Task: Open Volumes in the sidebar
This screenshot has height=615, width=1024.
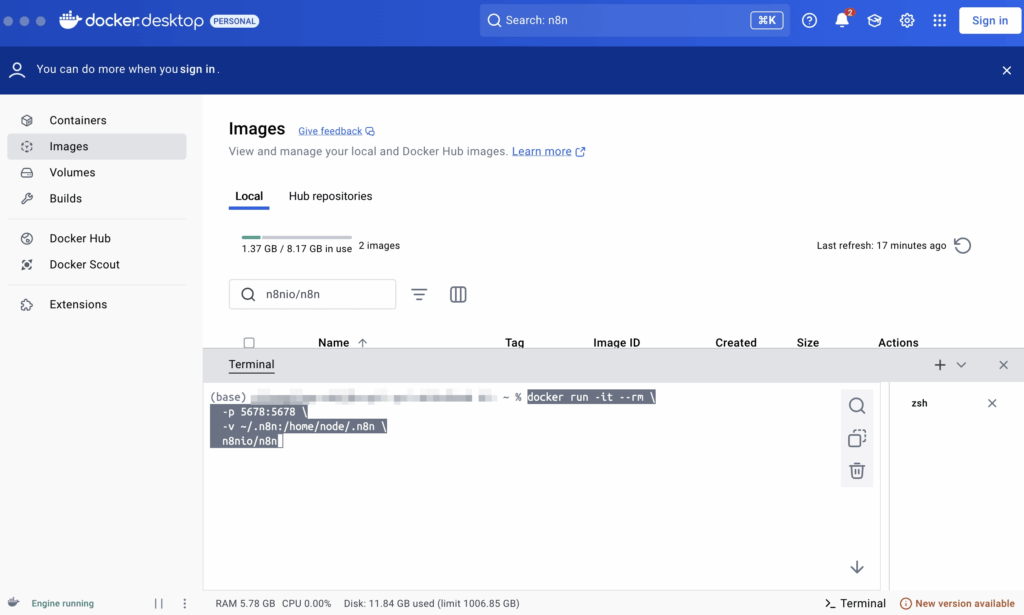Action: [x=97, y=172]
